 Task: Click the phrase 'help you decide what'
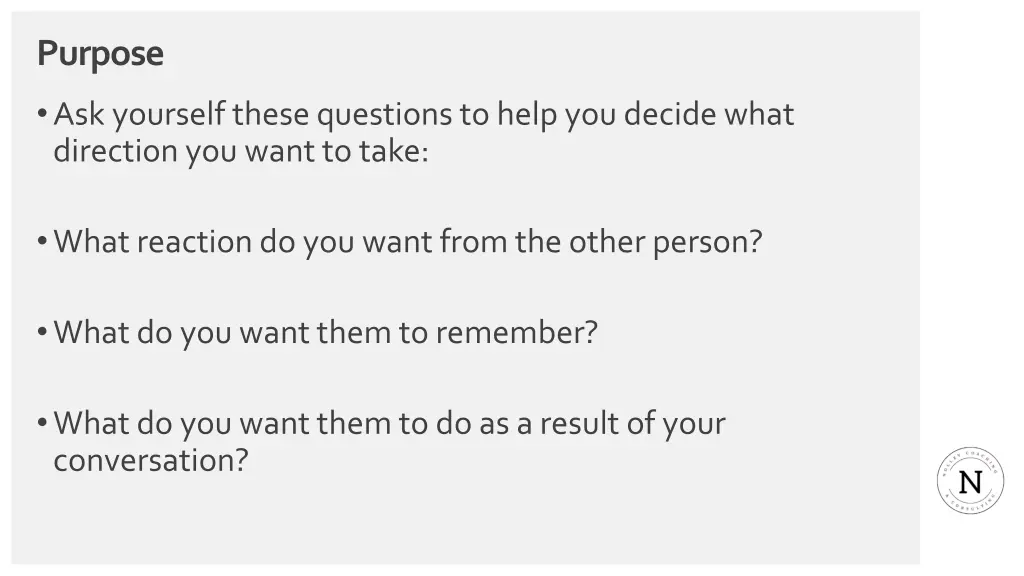645,116
